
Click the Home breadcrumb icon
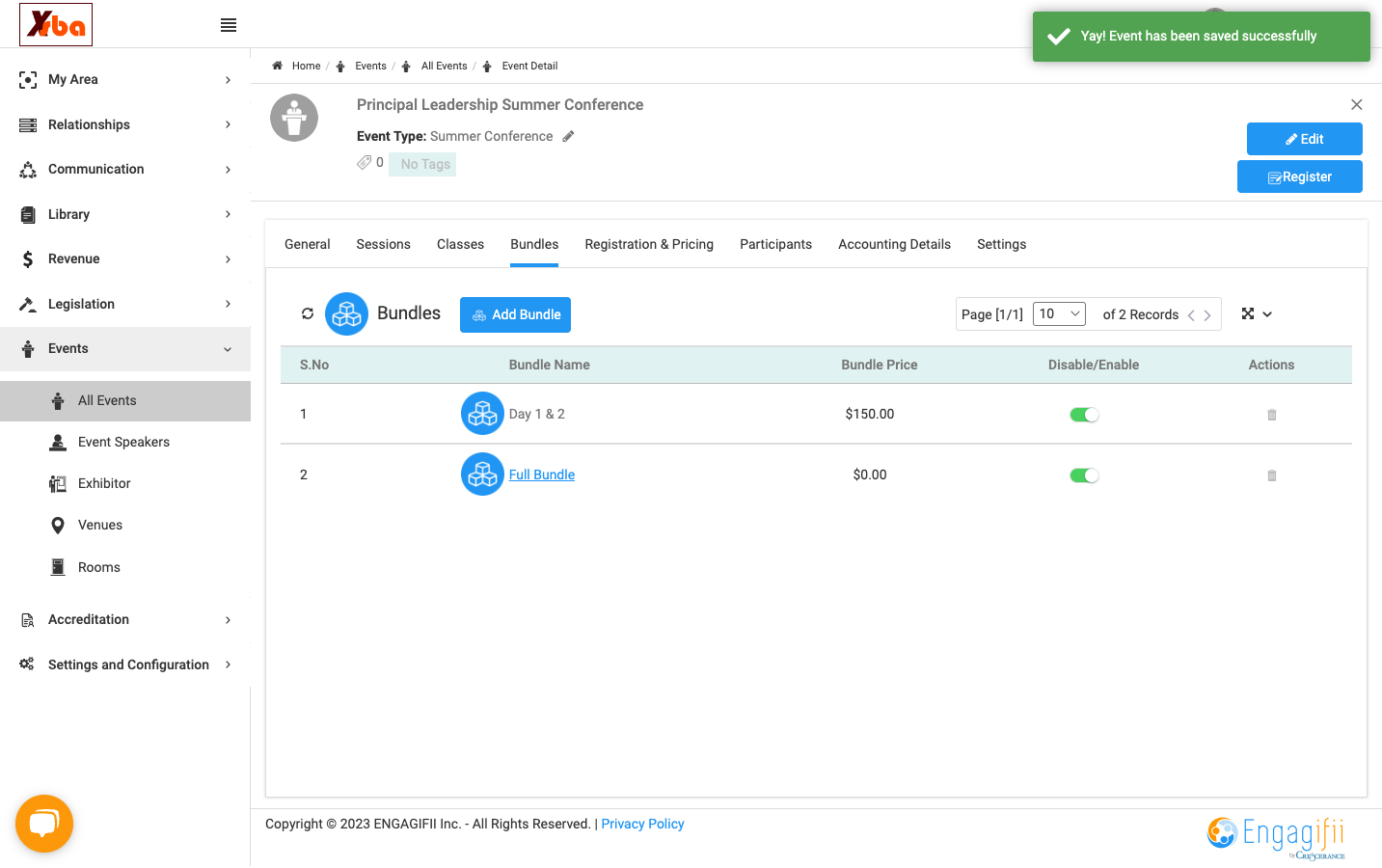[x=278, y=66]
